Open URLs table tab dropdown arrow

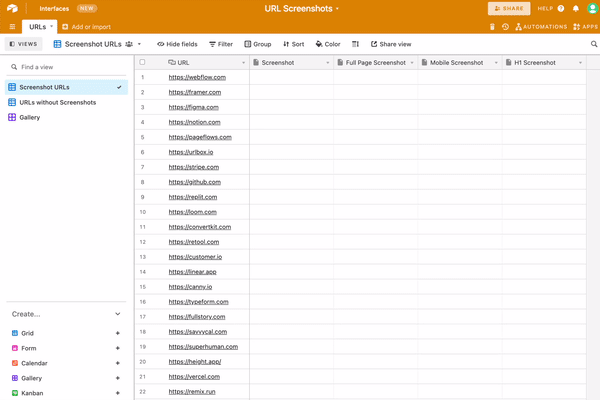52,26
